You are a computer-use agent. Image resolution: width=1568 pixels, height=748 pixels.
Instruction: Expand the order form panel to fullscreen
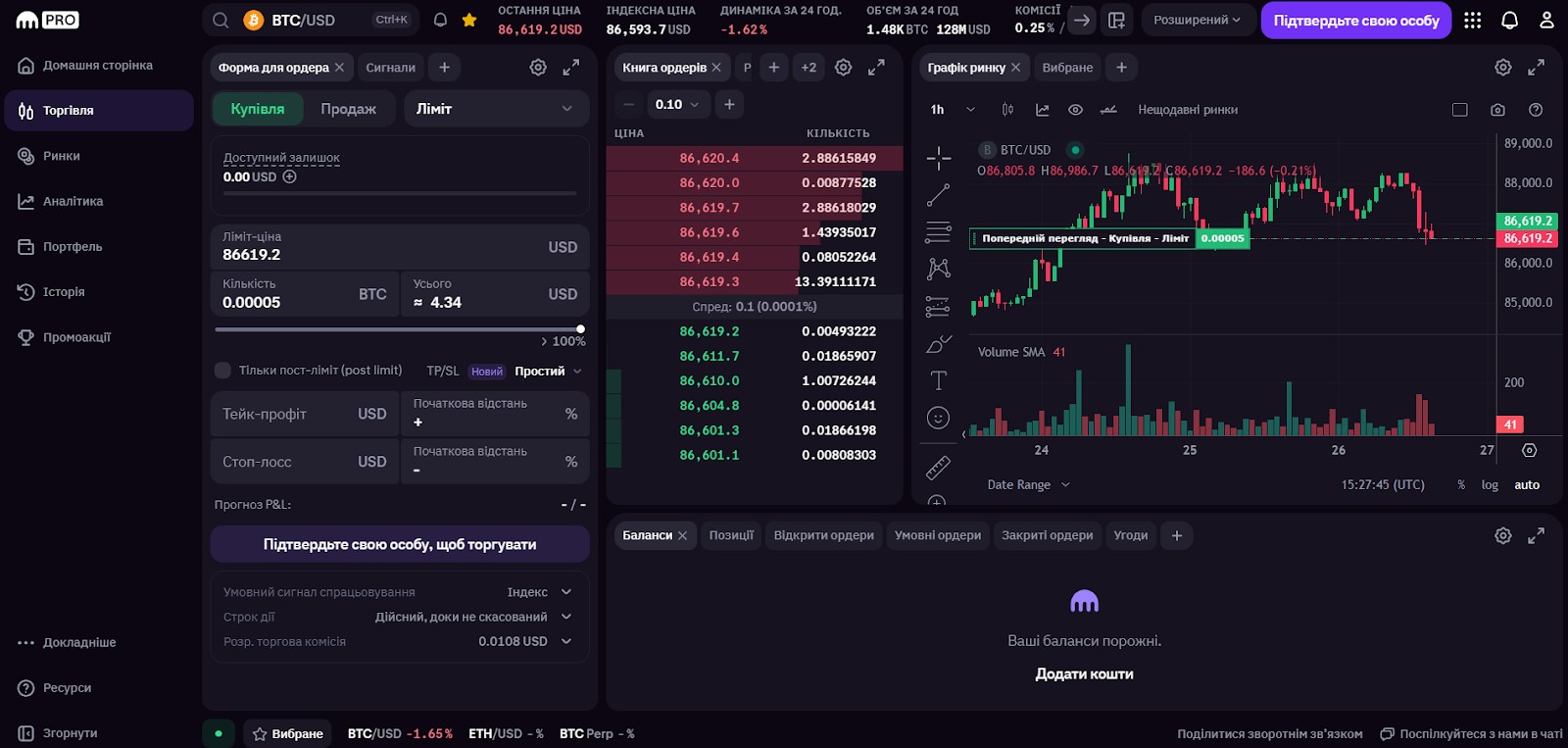tap(570, 67)
